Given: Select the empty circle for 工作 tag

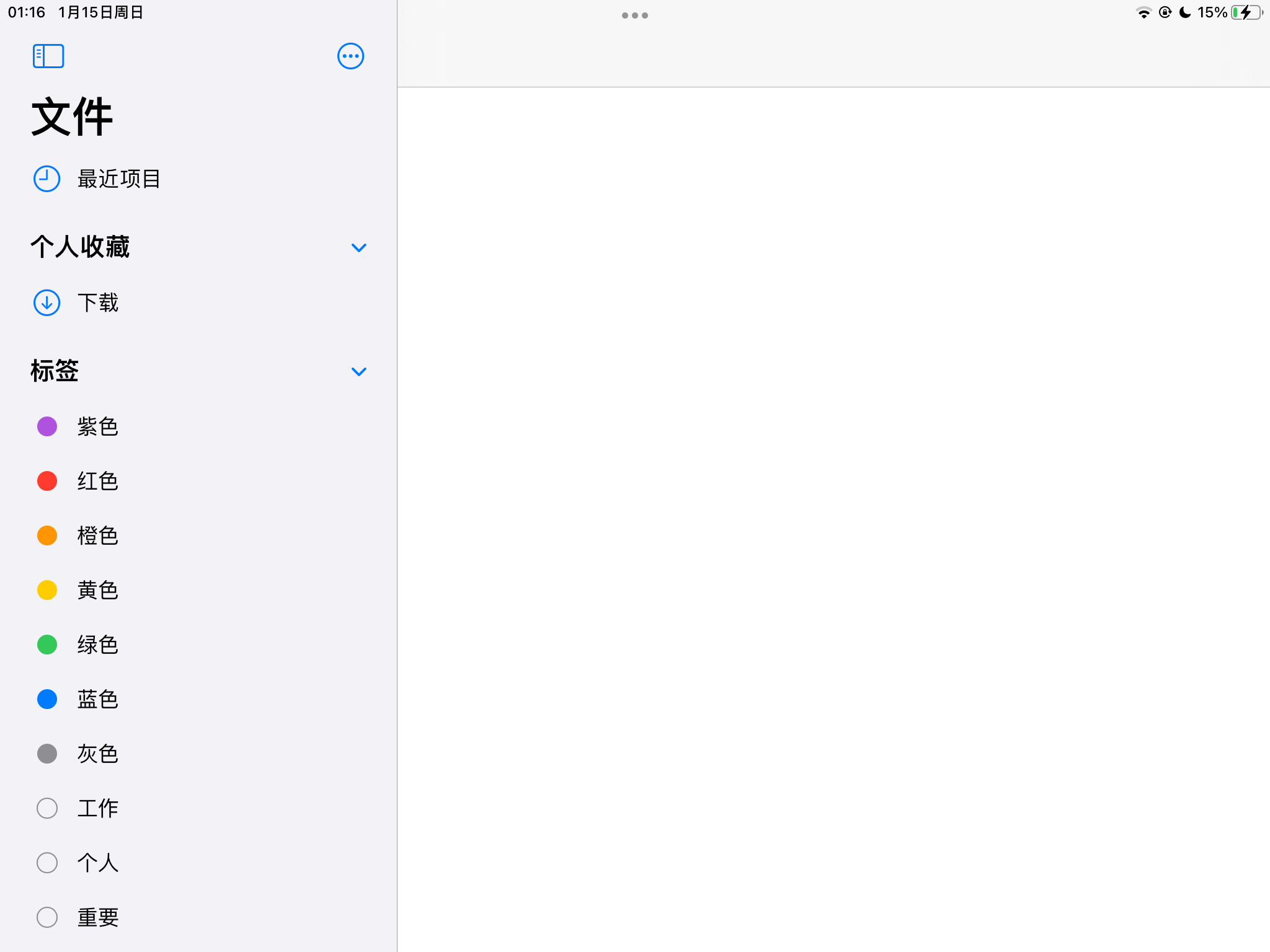Looking at the screenshot, I should [47, 808].
